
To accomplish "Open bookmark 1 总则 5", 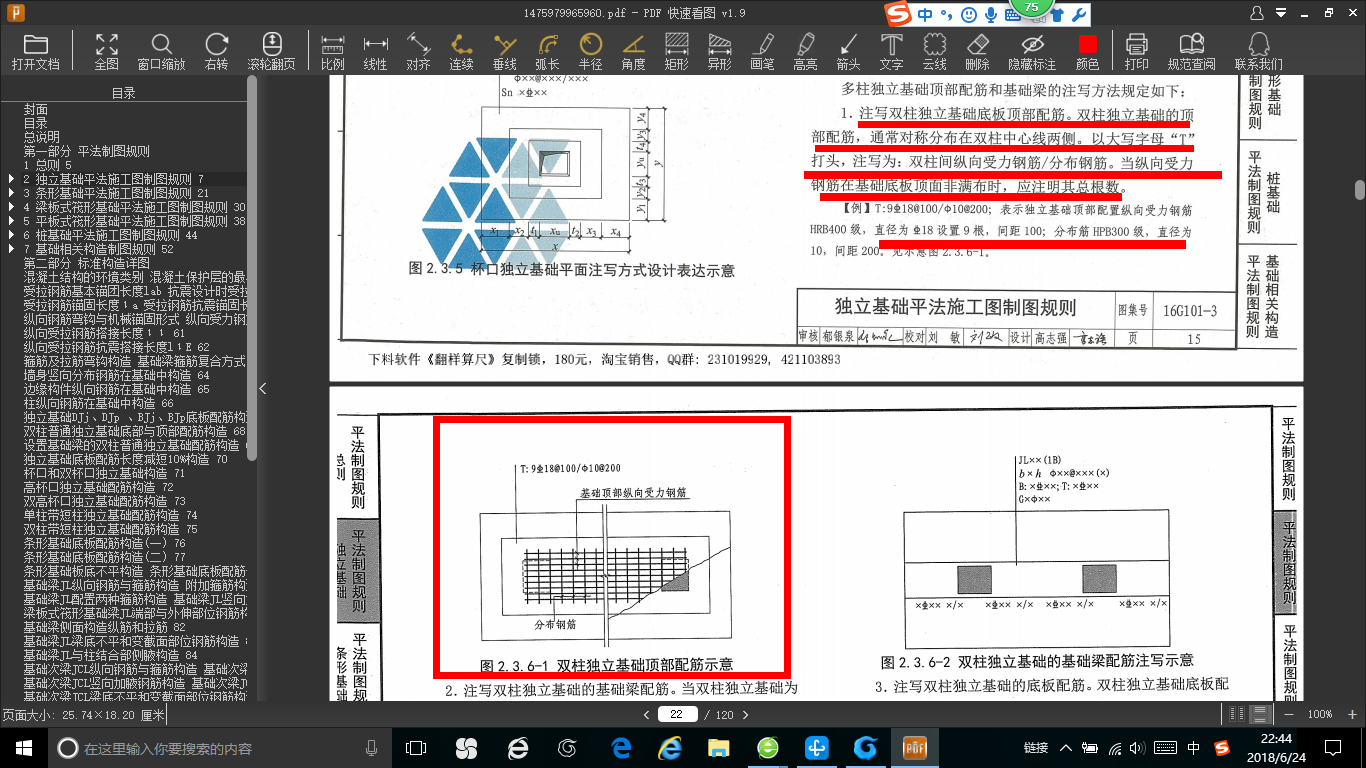I will 47,164.
